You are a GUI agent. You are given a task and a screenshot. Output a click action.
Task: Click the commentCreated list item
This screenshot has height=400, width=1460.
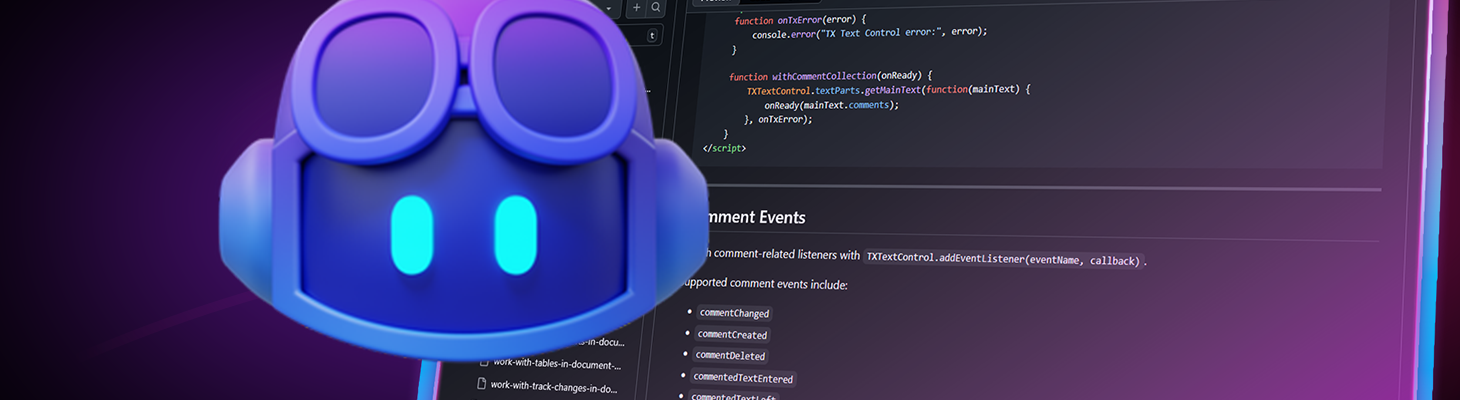click(732, 334)
